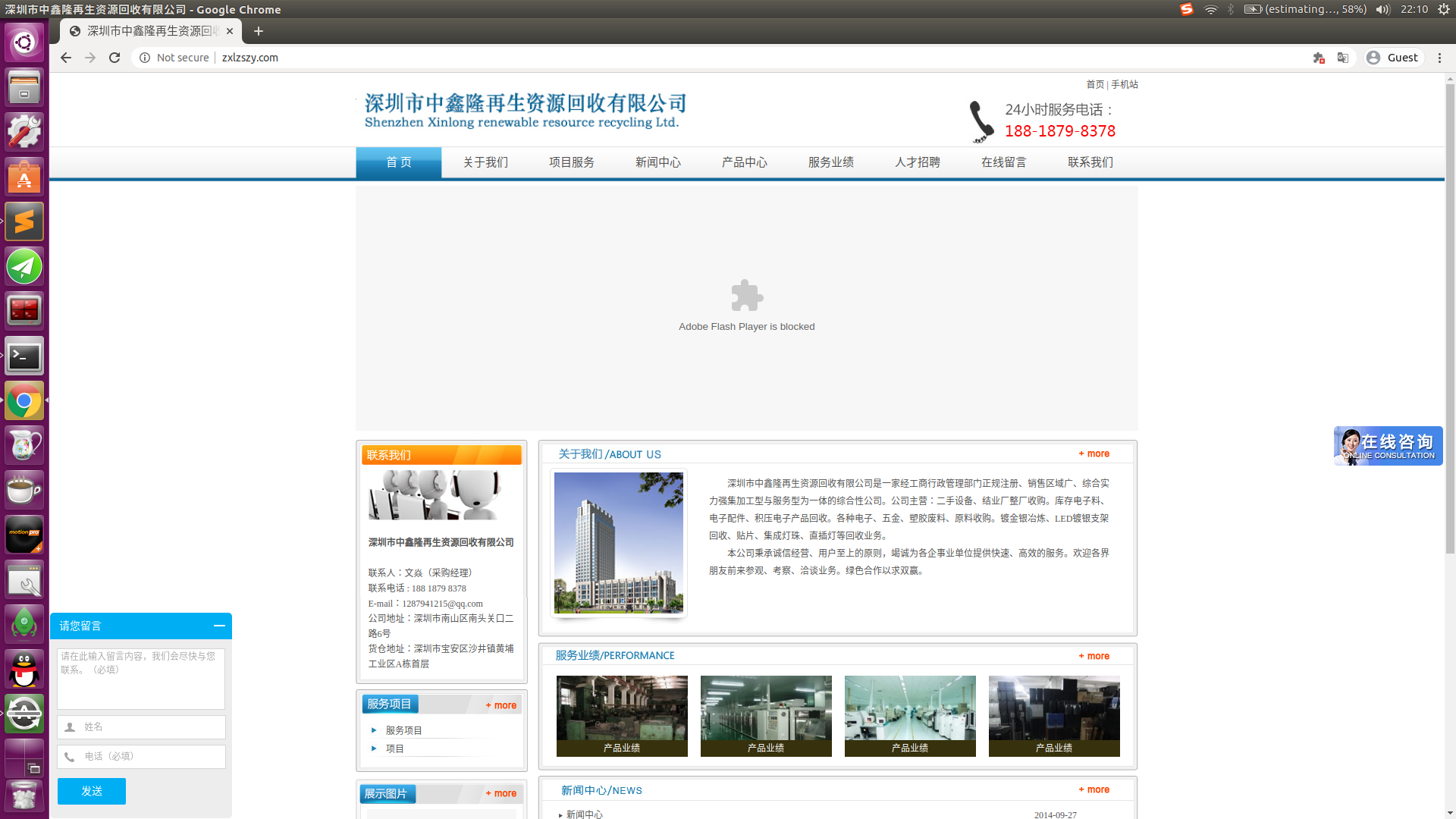The height and width of the screenshot is (819, 1456).
Task: Open Sublime Text from the dock
Action: pyautogui.click(x=24, y=221)
